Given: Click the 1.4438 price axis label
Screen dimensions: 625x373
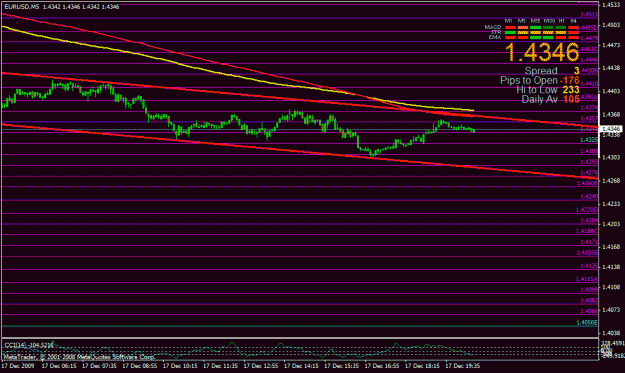Looking at the screenshot, I should tap(610, 68).
